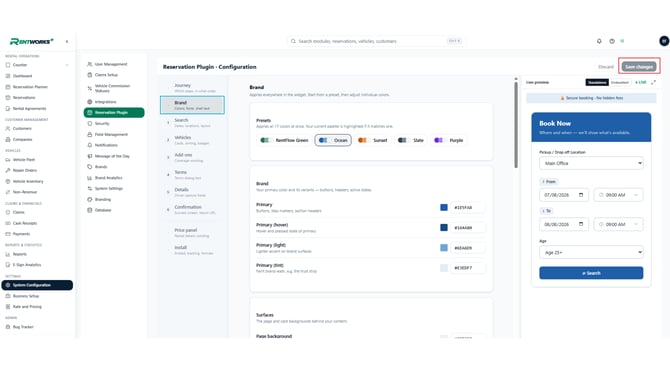Click the Rental Agreements document icon
670x376 pixels.
click(x=8, y=109)
